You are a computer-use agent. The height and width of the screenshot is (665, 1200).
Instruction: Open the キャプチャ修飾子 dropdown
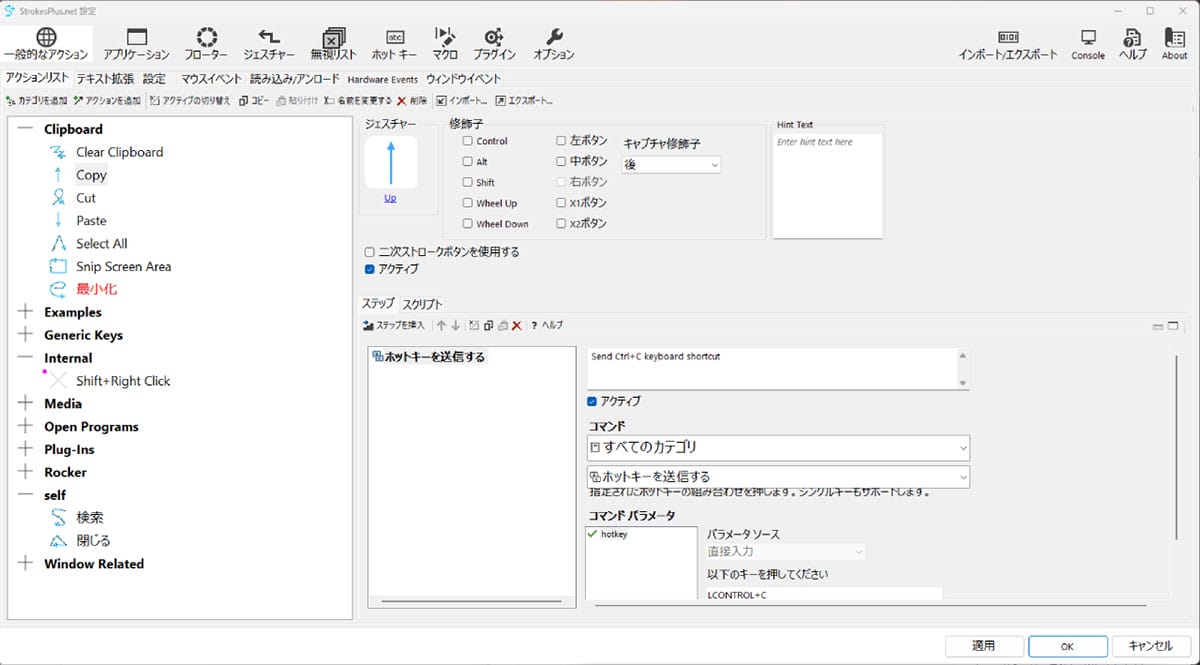pyautogui.click(x=671, y=164)
